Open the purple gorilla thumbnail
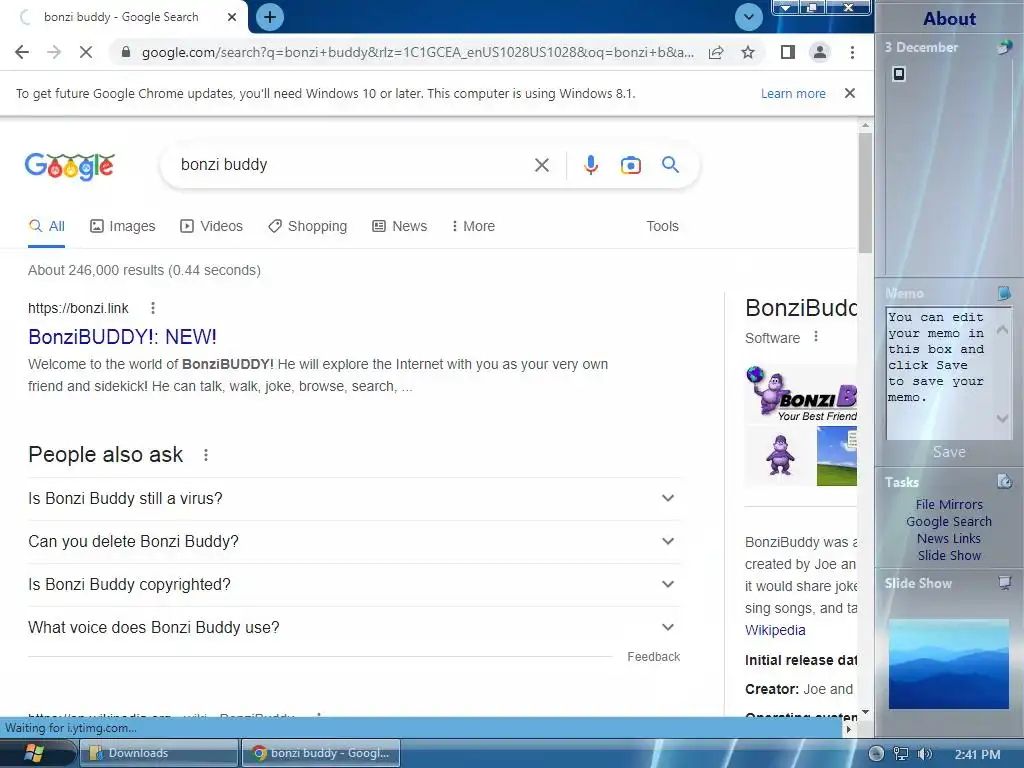The height and width of the screenshot is (768, 1024). [x=780, y=456]
